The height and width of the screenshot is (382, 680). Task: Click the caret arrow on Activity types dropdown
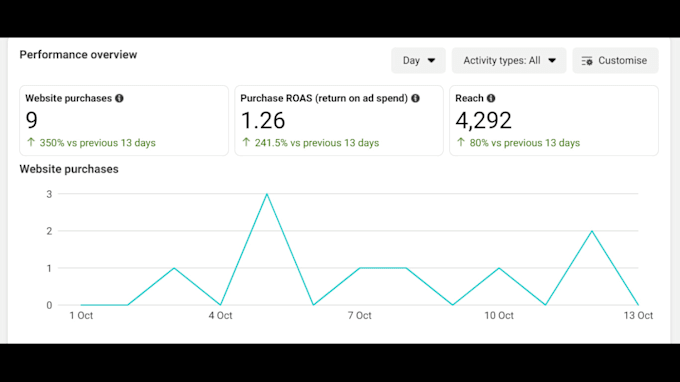[552, 61]
